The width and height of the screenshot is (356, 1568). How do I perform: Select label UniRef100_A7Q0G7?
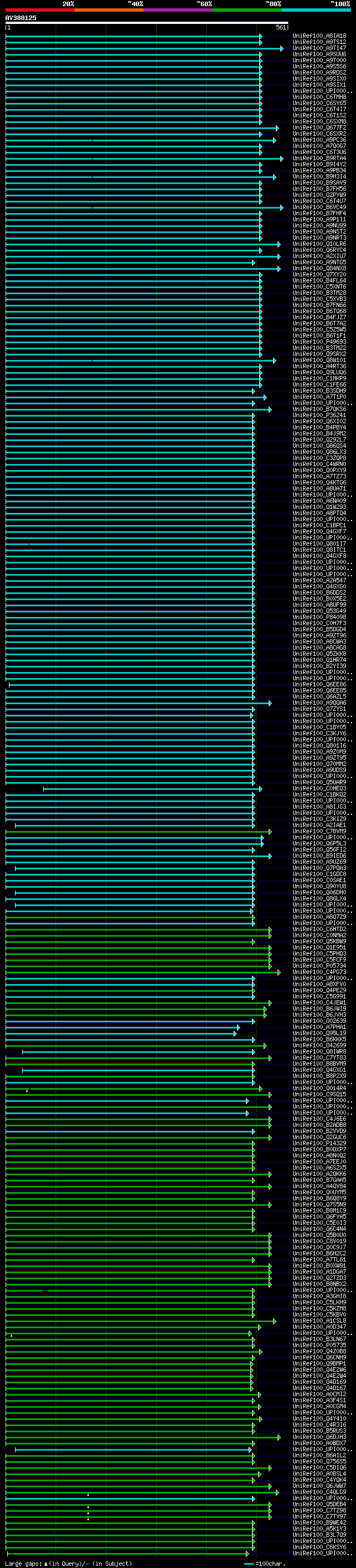[x=319, y=146]
